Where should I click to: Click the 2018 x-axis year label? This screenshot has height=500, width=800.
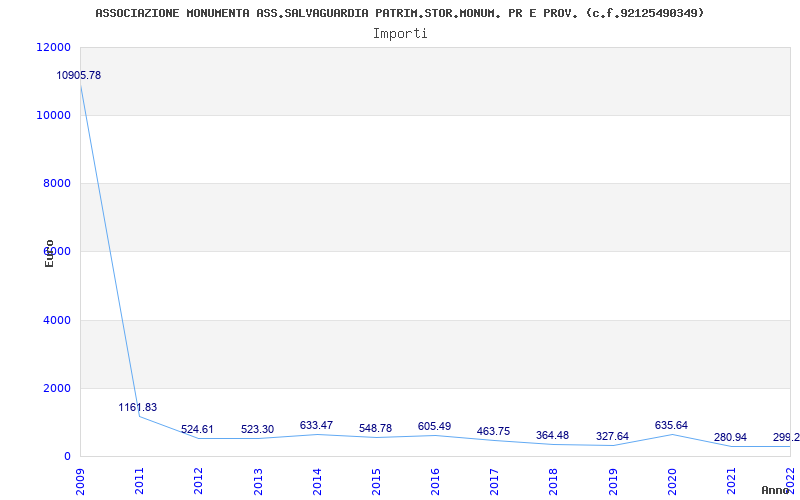tap(553, 481)
